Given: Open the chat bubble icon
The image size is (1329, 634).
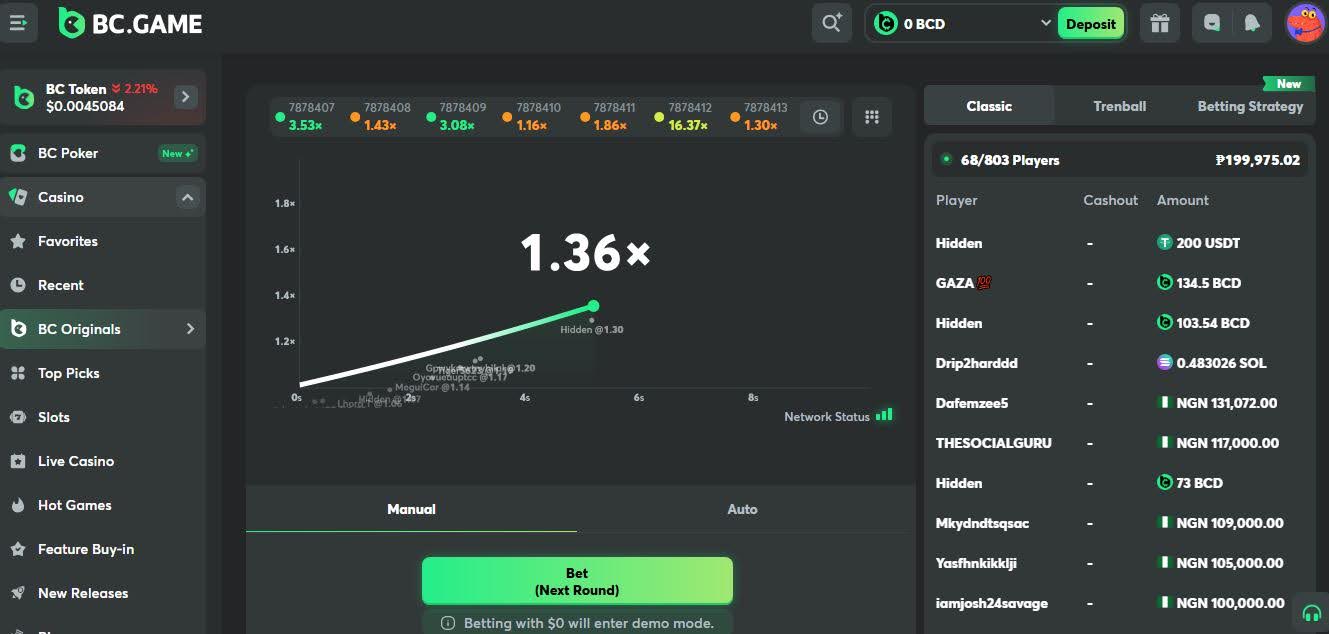Looking at the screenshot, I should point(1212,23).
